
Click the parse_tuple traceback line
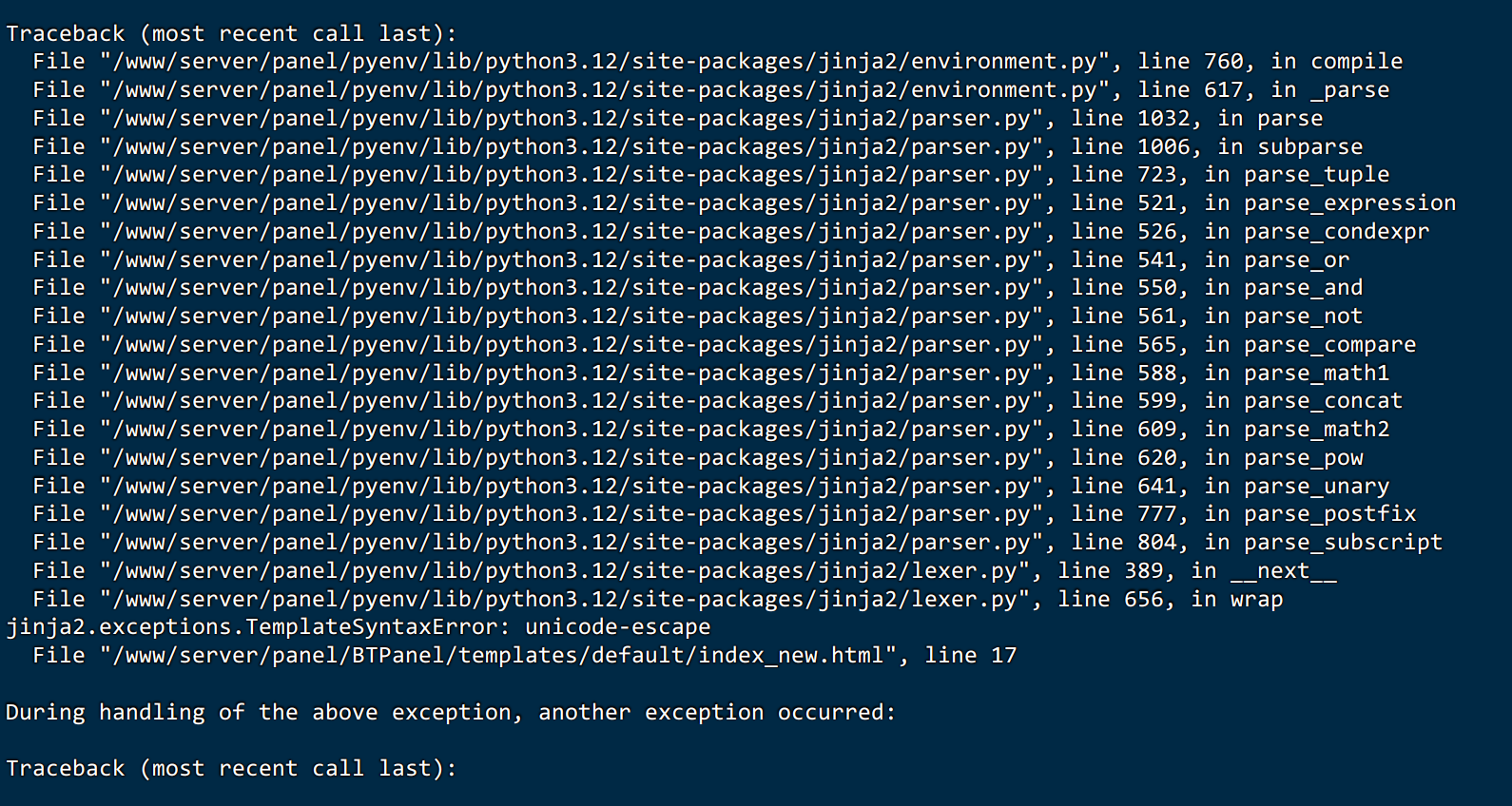click(x=711, y=175)
